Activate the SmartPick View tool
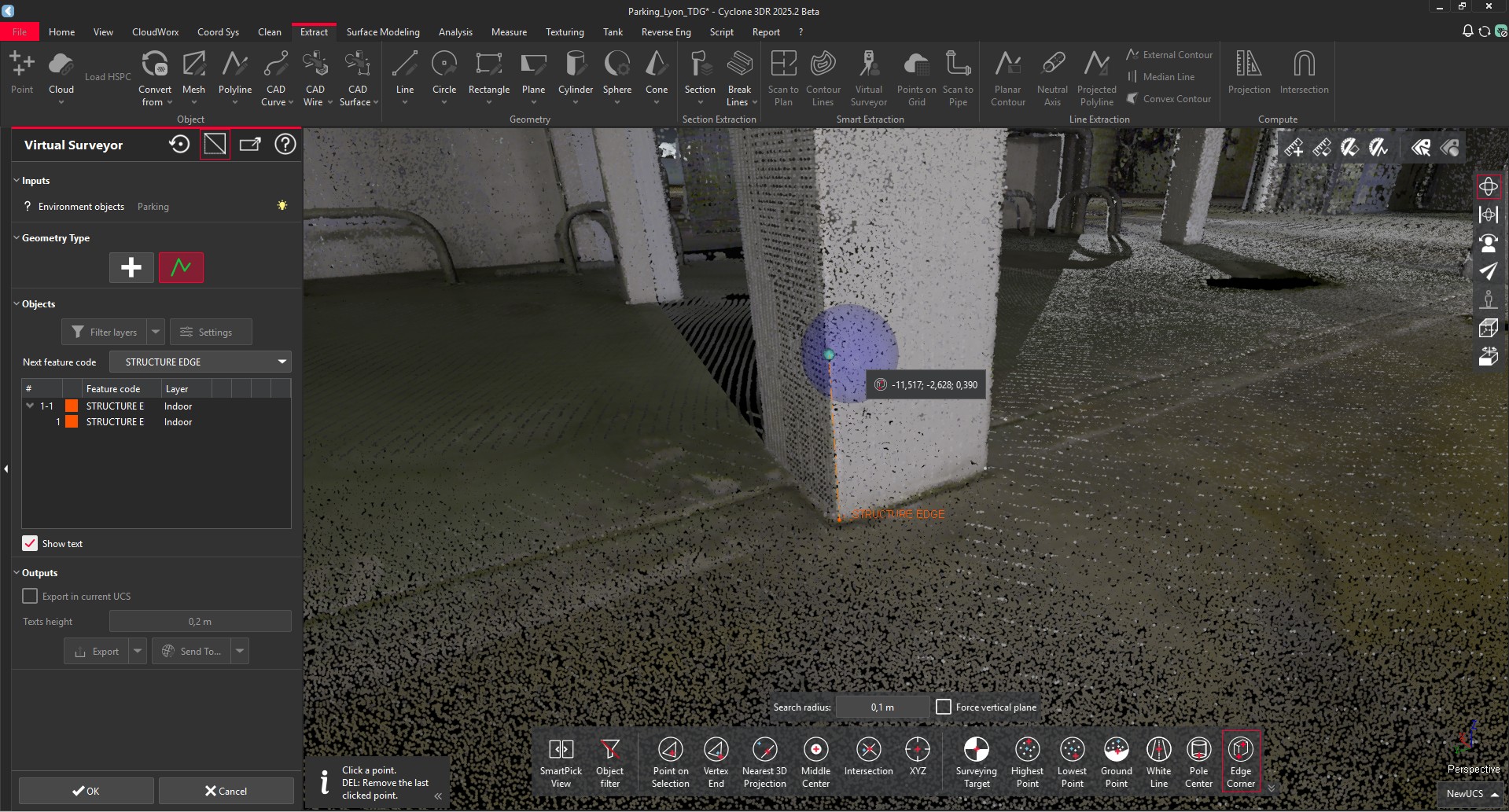 [x=561, y=761]
